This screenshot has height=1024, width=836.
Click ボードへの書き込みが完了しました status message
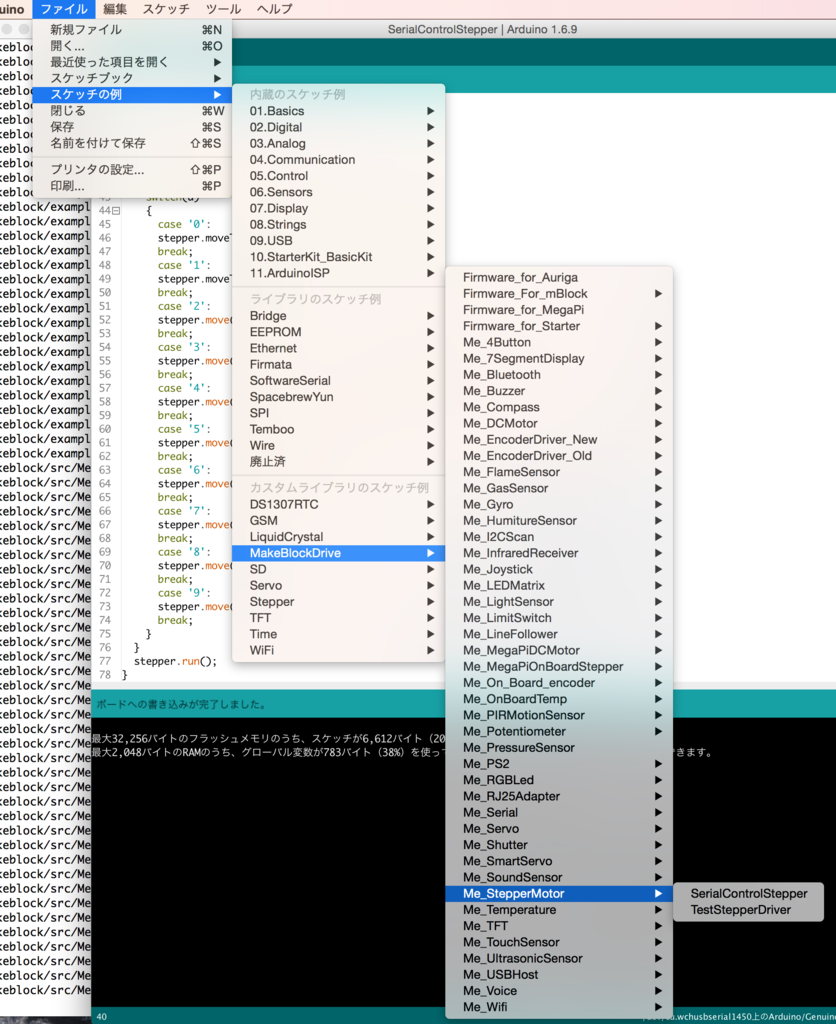pos(181,705)
